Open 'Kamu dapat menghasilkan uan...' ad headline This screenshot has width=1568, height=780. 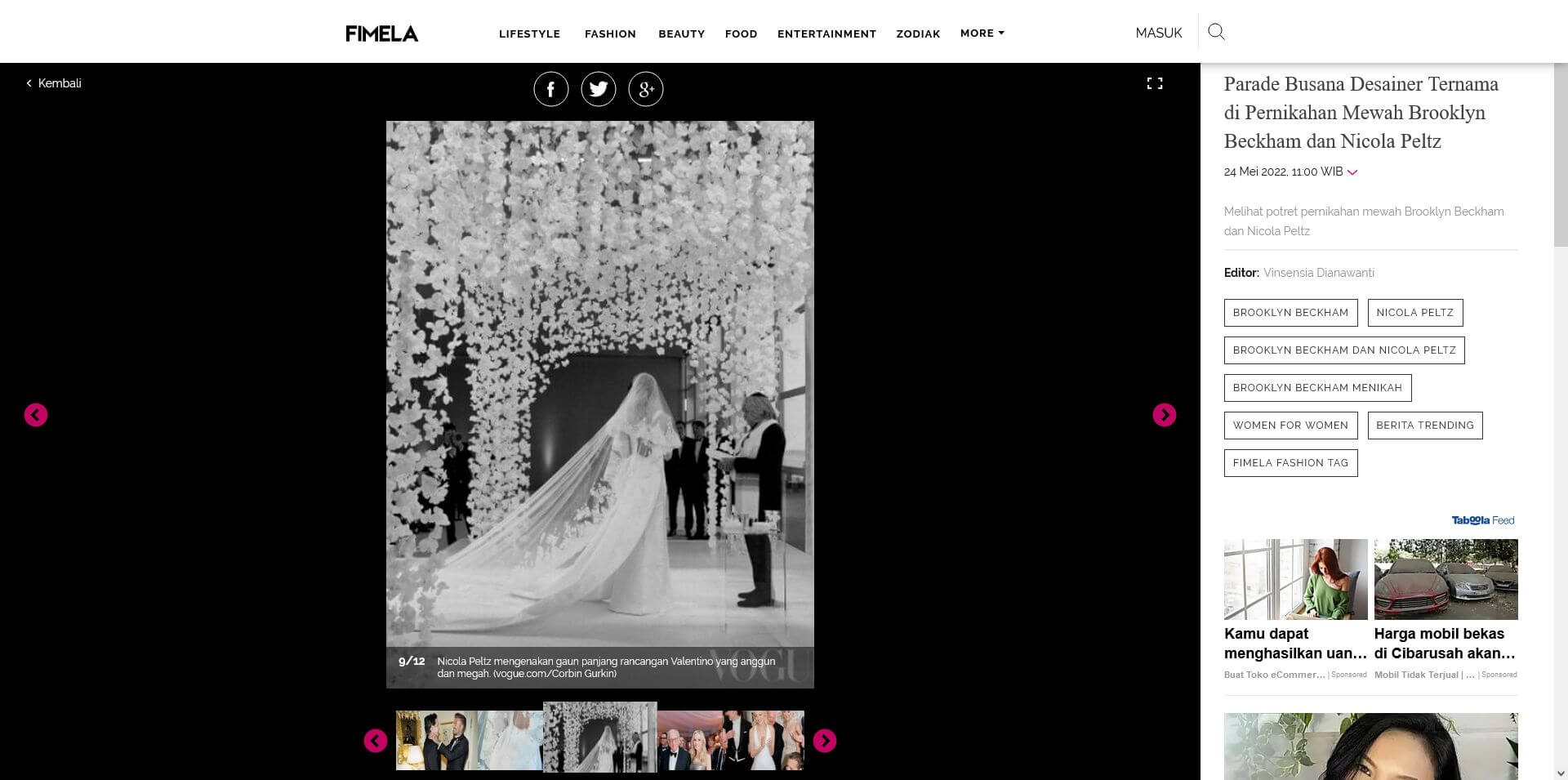1295,644
